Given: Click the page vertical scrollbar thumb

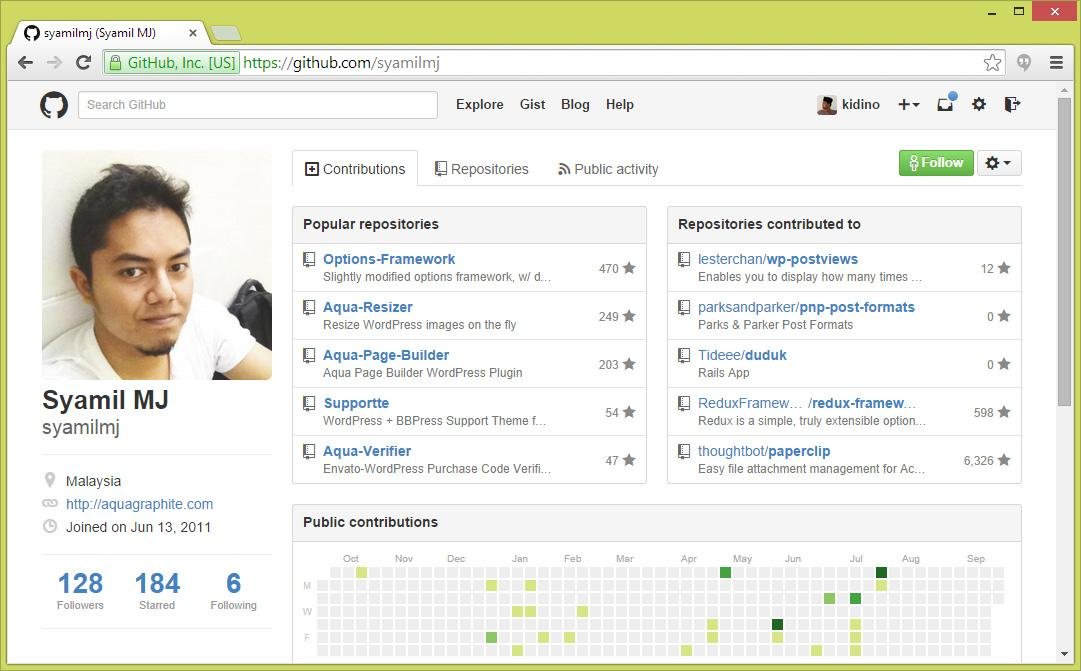Looking at the screenshot, I should tap(1064, 252).
